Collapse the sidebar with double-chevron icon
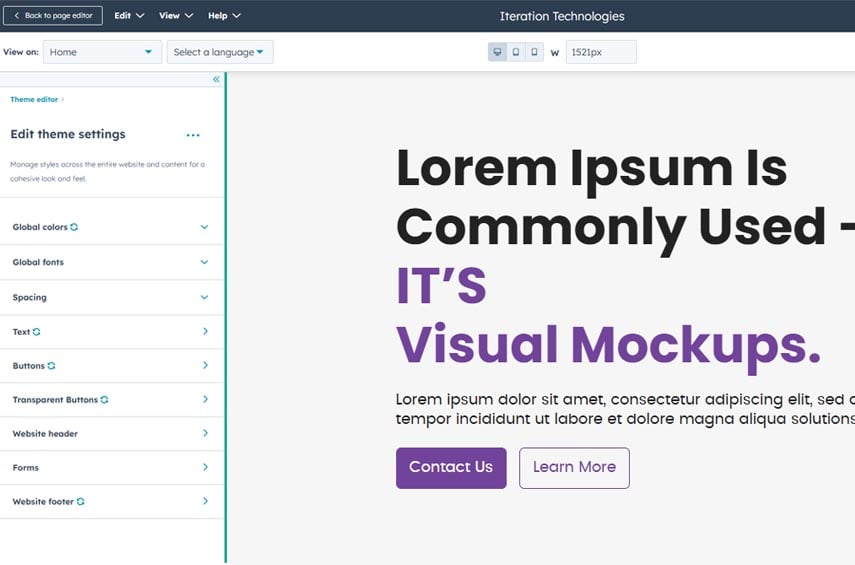Screen dimensions: 855x565 pyautogui.click(x=216, y=80)
